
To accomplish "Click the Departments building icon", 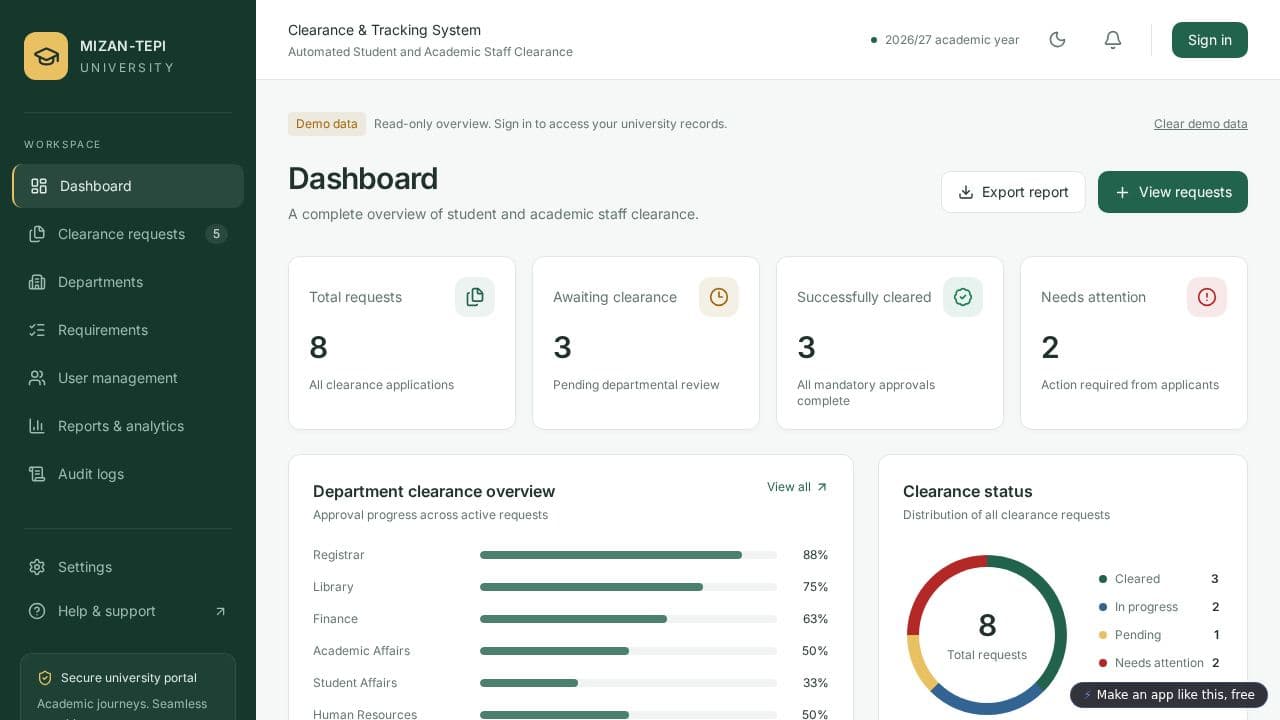I will (x=37, y=282).
